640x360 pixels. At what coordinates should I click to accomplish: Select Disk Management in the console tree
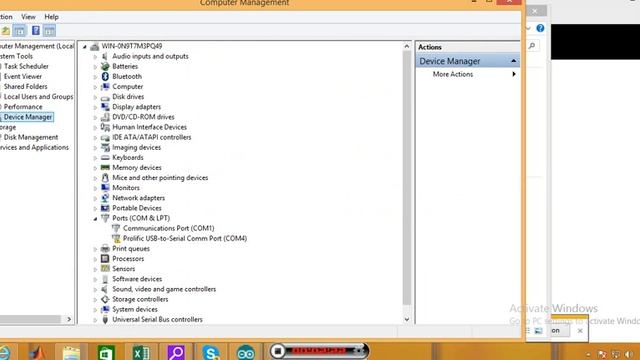pyautogui.click(x=31, y=137)
